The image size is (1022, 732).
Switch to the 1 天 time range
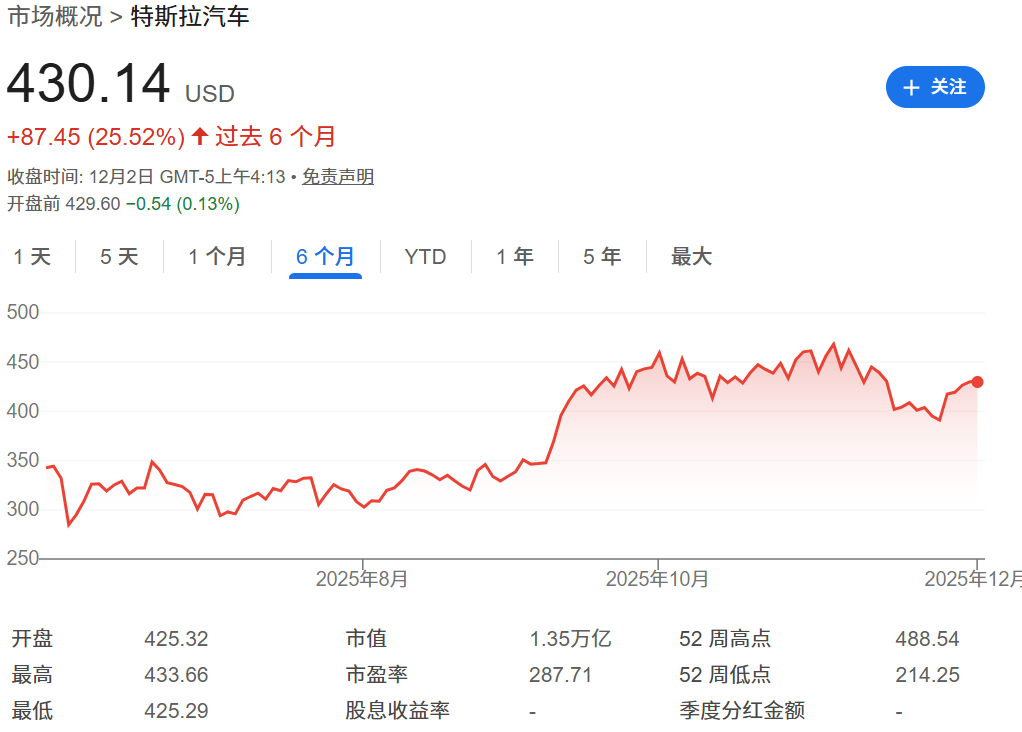[x=33, y=256]
